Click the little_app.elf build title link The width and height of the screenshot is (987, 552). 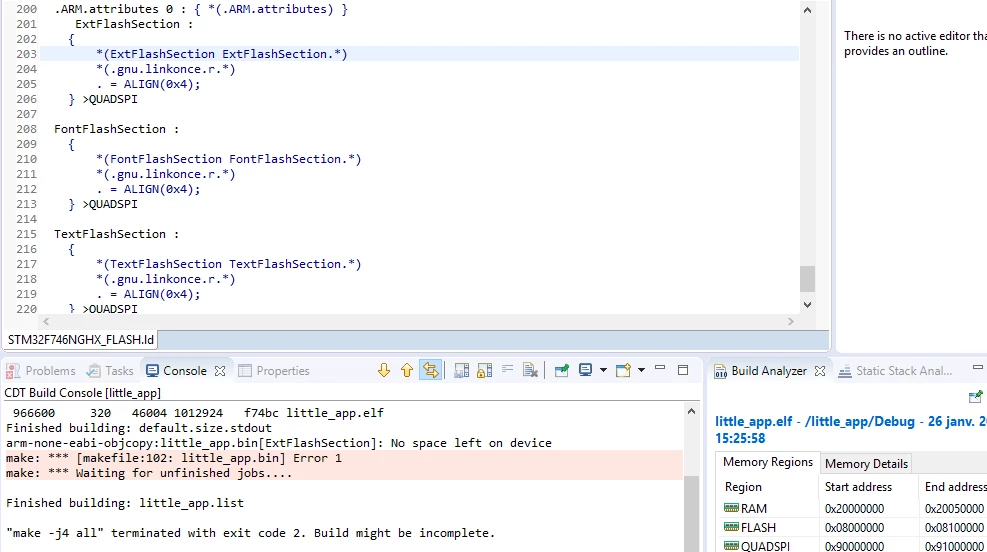pos(850,430)
